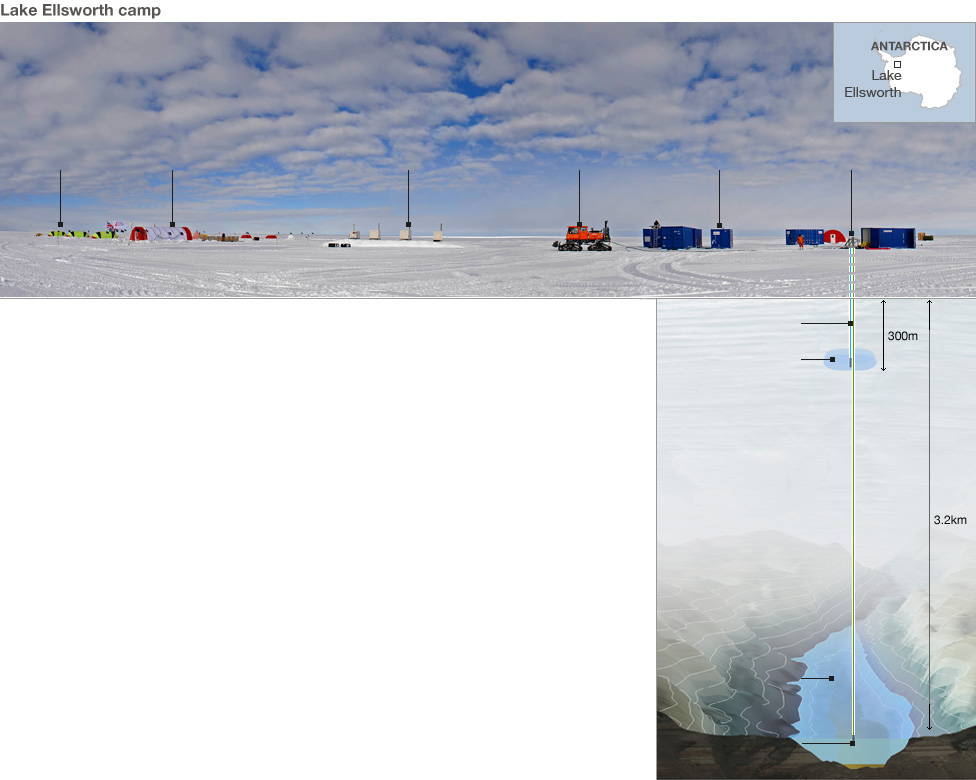Click the ANTARCTICA label on the inset map
The image size is (976, 780).
(x=908, y=46)
